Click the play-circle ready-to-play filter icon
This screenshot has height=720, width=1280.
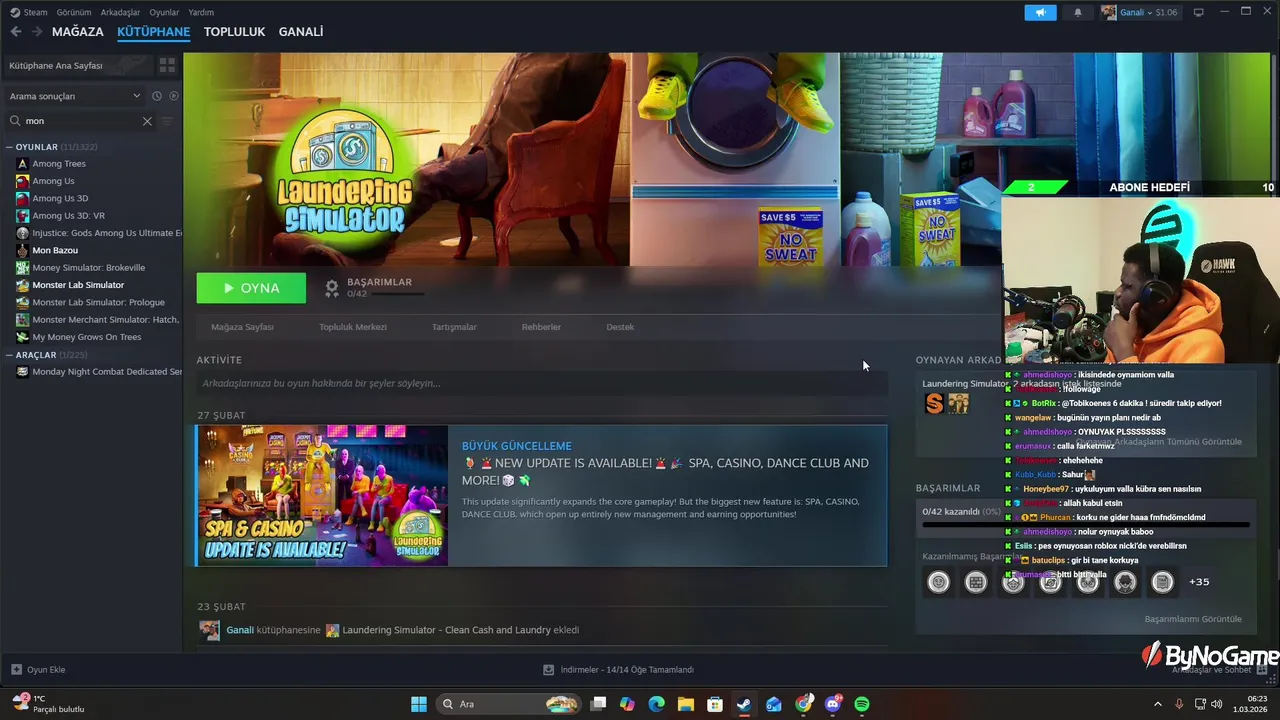[174, 96]
